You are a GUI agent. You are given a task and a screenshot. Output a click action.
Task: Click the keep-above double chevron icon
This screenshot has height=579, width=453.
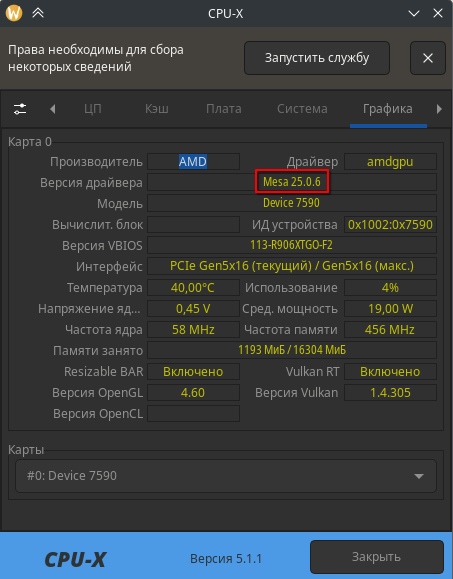click(x=38, y=13)
